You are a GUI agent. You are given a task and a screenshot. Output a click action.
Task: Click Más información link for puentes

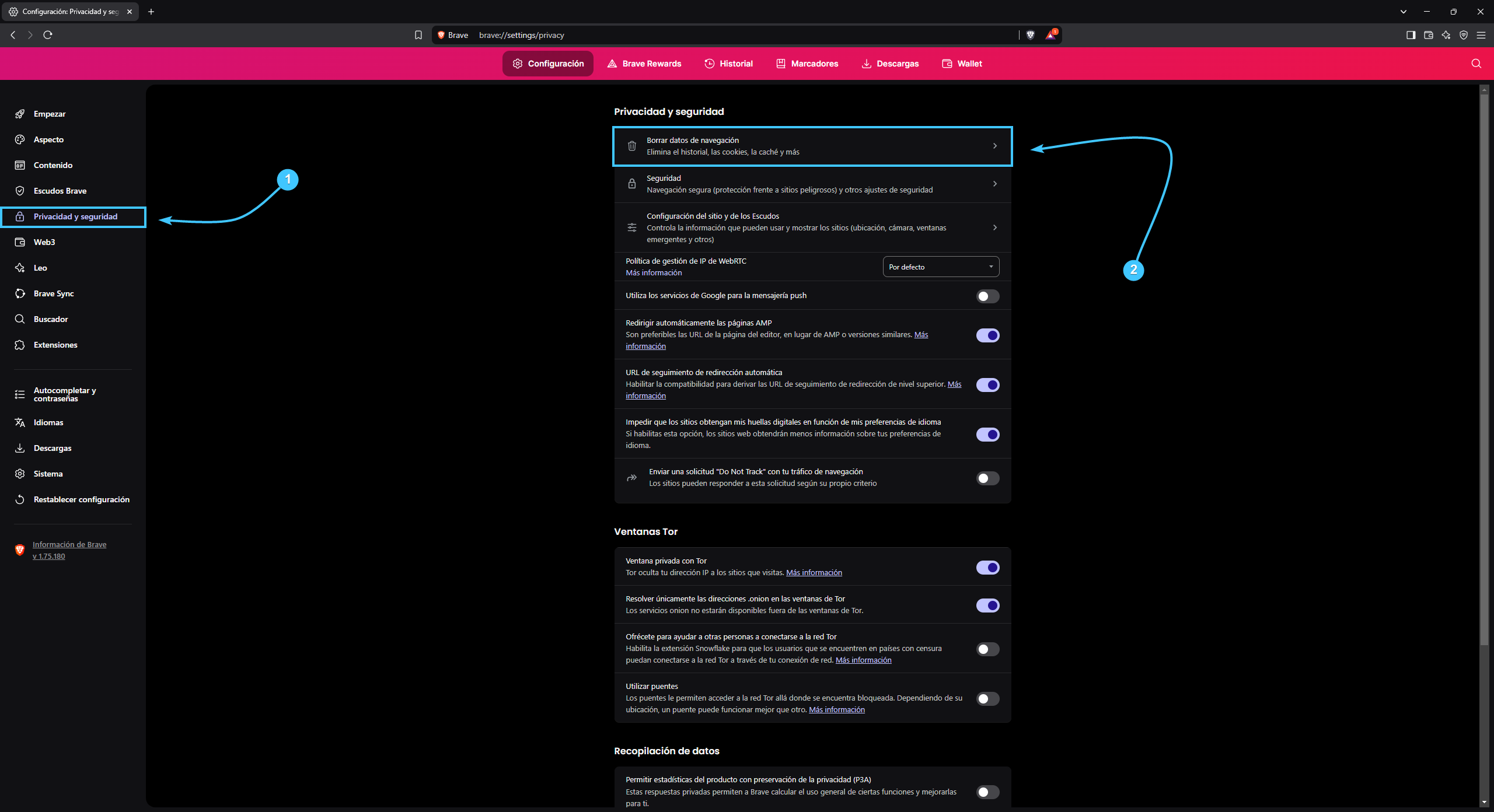coord(837,709)
